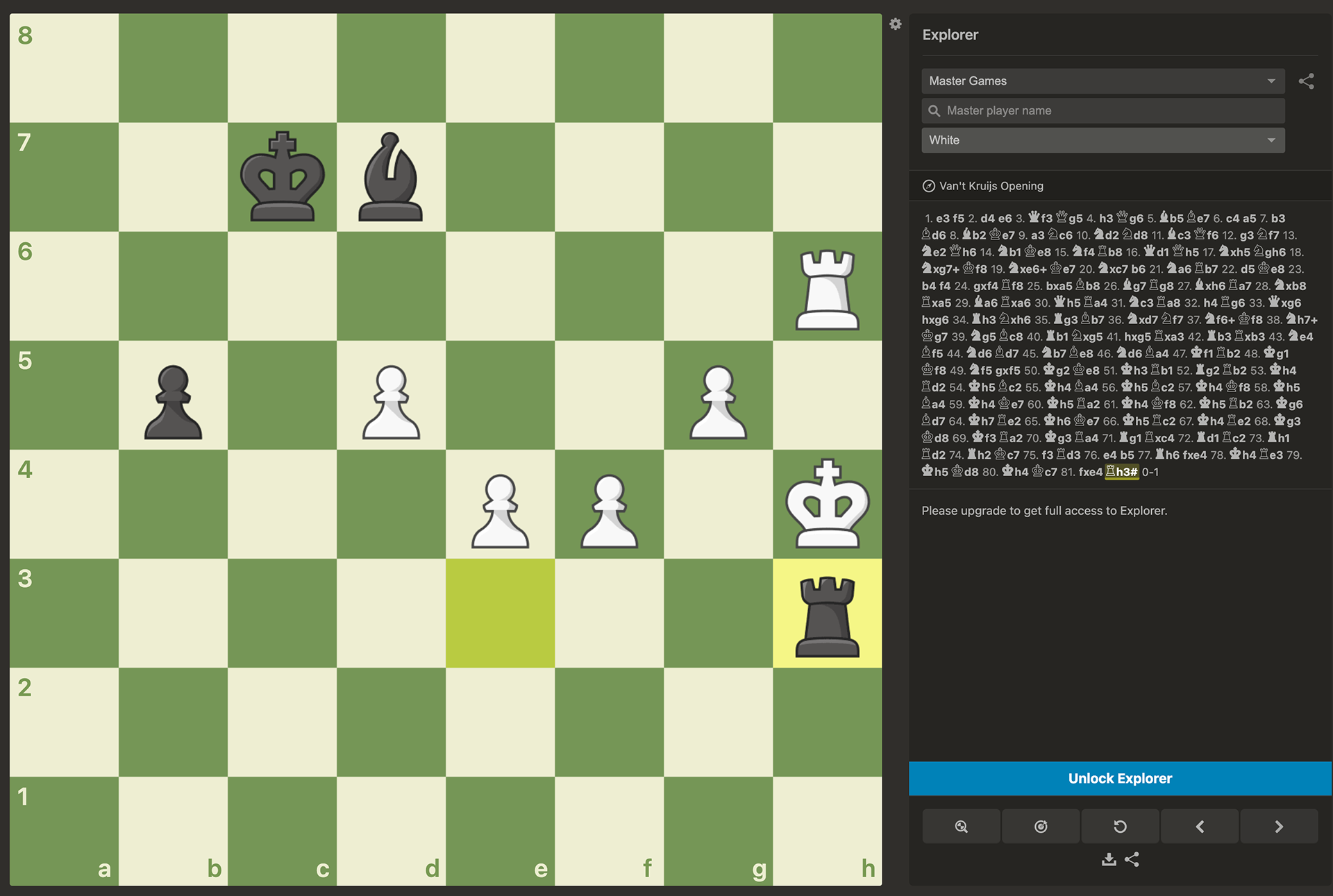Select the black pawn on b5
Image resolution: width=1333 pixels, height=896 pixels.
(173, 403)
